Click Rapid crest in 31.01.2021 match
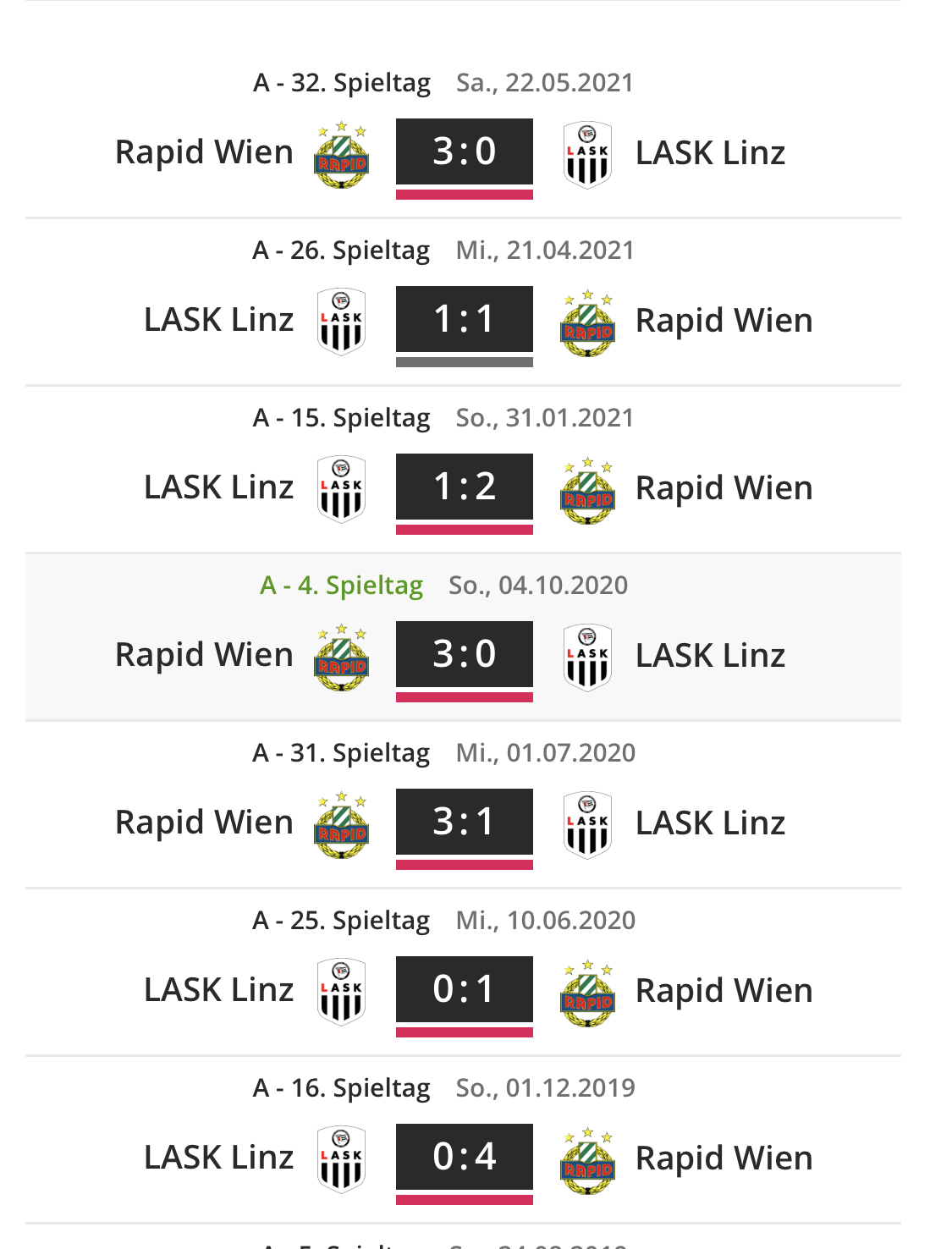Screen dimensions: 952x1249 [x=587, y=489]
